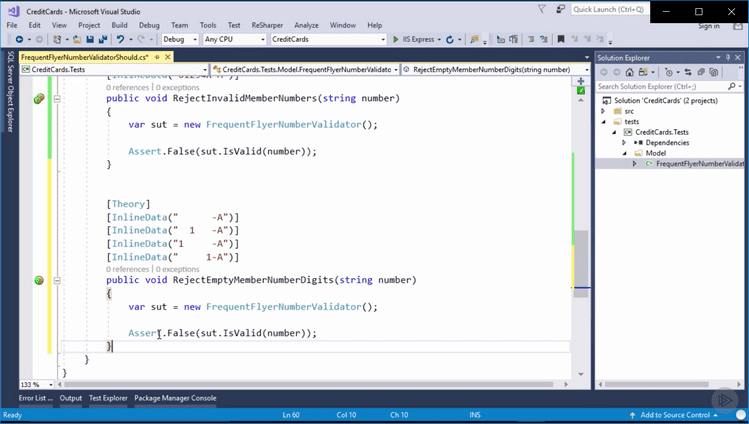This screenshot has width=749, height=424.
Task: Click the Visual Studio logo in title bar
Action: click(x=13, y=11)
